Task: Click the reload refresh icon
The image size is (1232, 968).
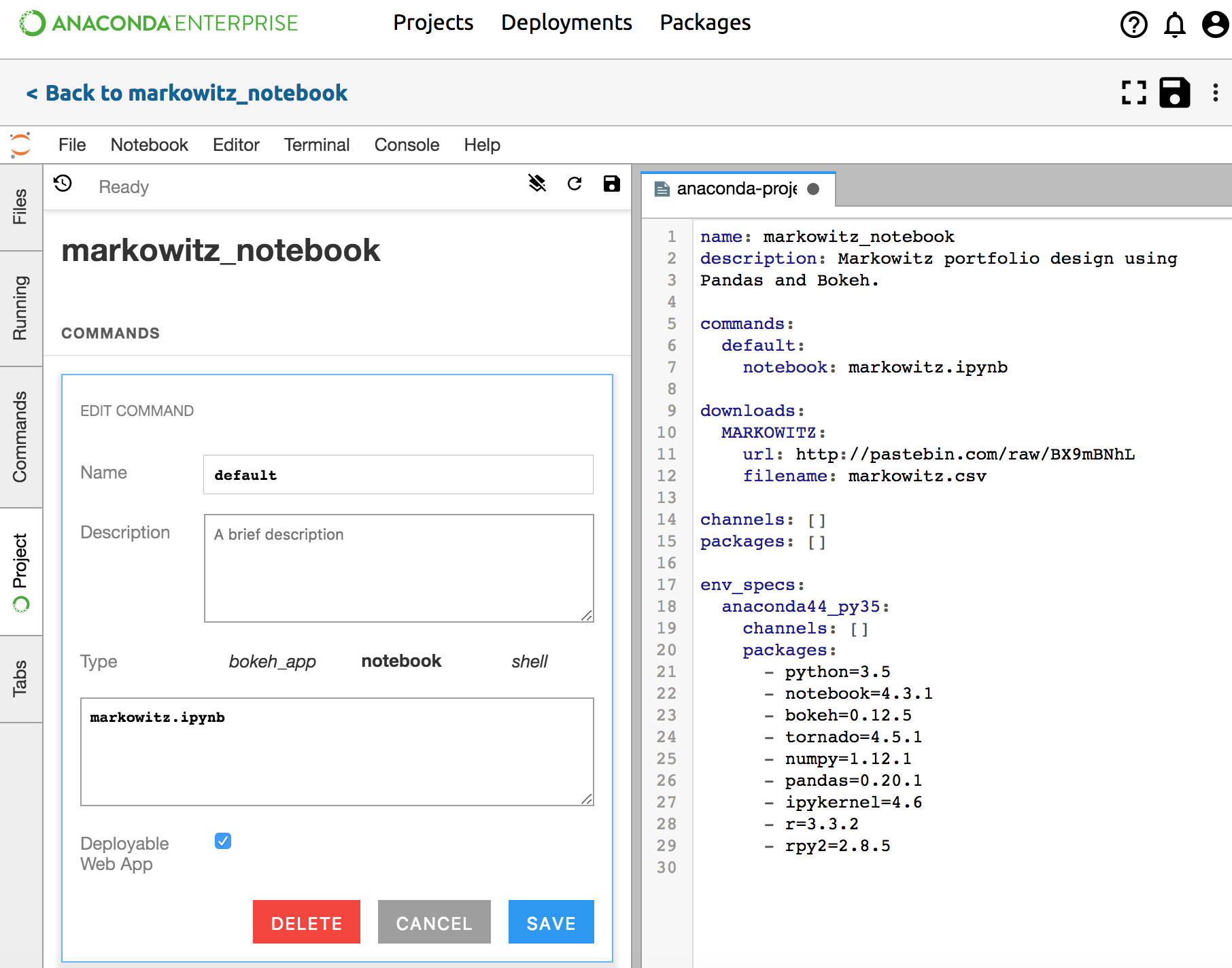Action: click(575, 184)
